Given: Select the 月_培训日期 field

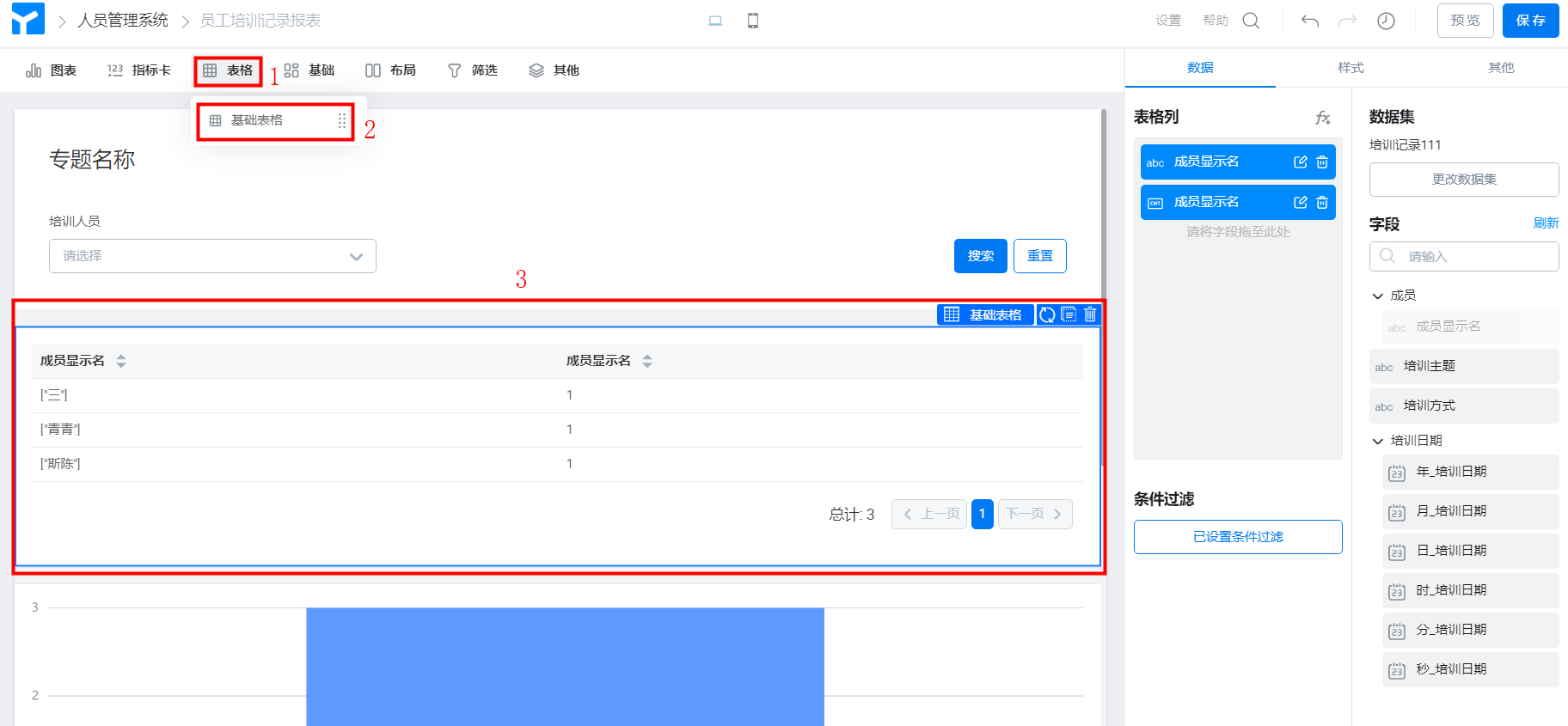Looking at the screenshot, I should pos(1470,511).
